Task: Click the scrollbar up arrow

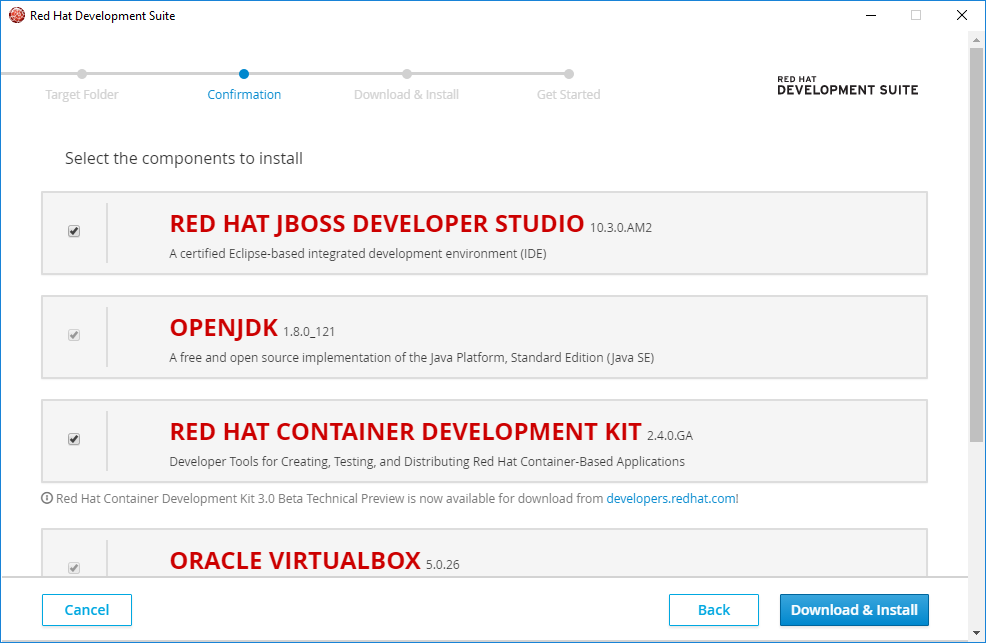Action: [975, 42]
